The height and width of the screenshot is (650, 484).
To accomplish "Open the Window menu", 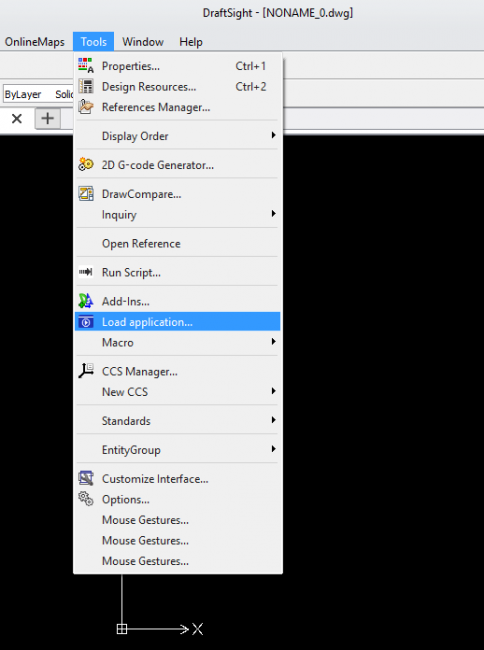I will coord(143,42).
